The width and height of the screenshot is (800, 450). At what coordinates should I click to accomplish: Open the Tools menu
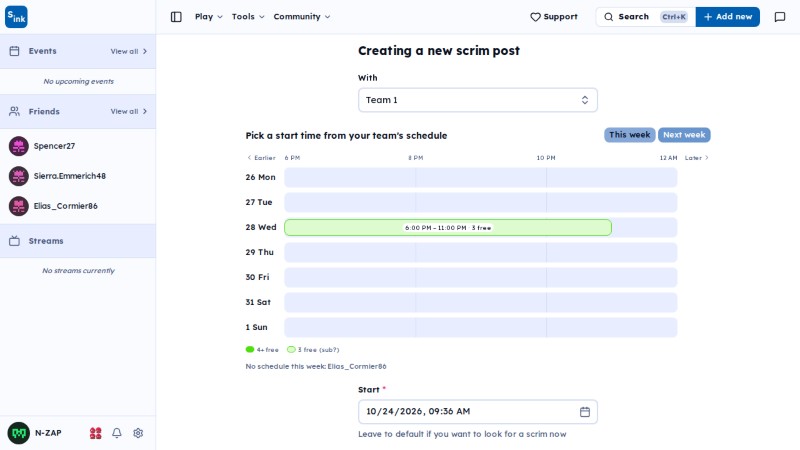pyautogui.click(x=248, y=17)
